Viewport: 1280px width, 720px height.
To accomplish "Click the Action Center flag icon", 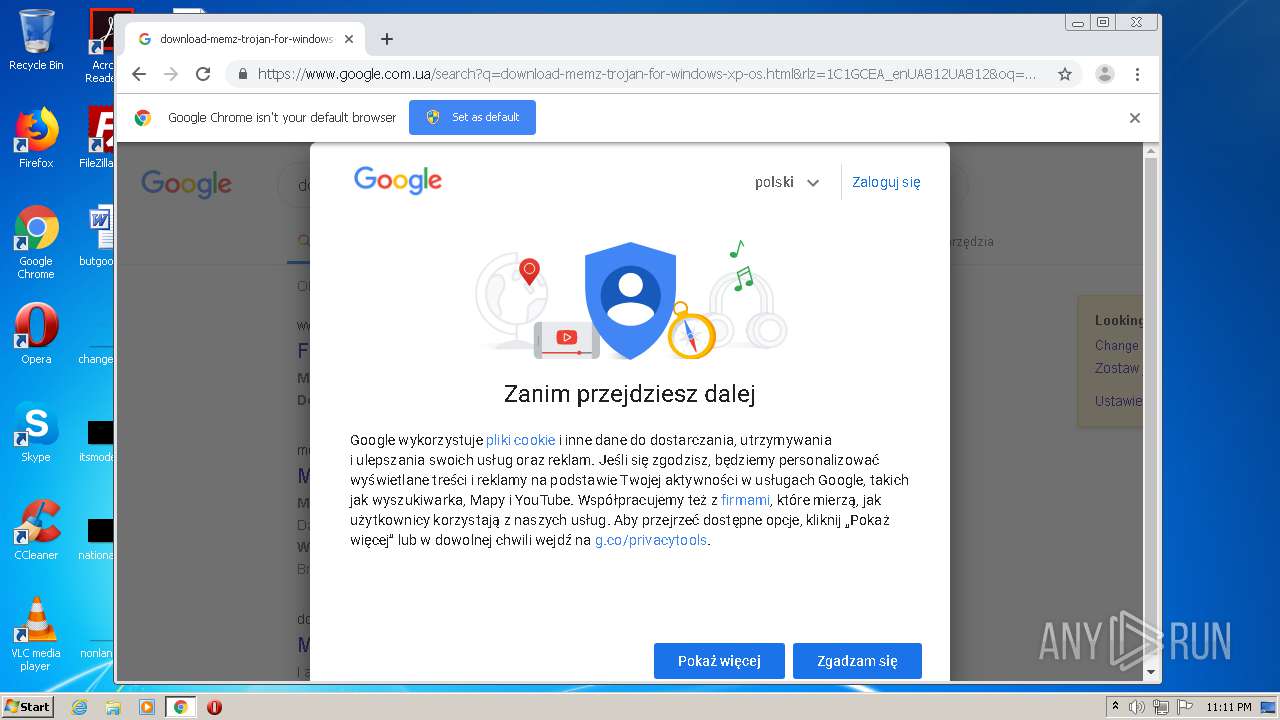I will (x=1185, y=707).
